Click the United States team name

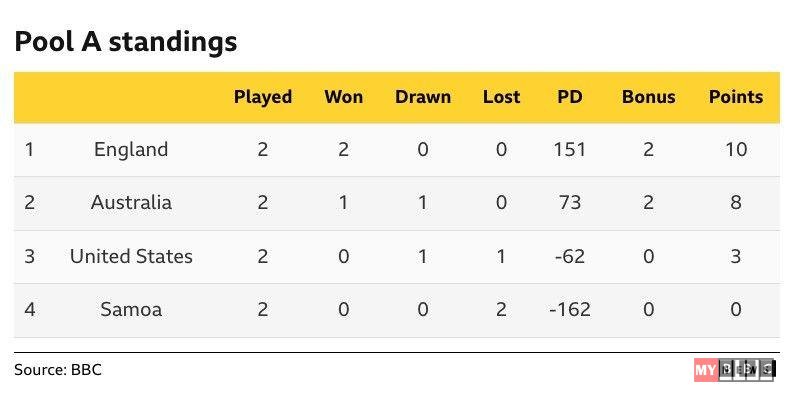[131, 257]
